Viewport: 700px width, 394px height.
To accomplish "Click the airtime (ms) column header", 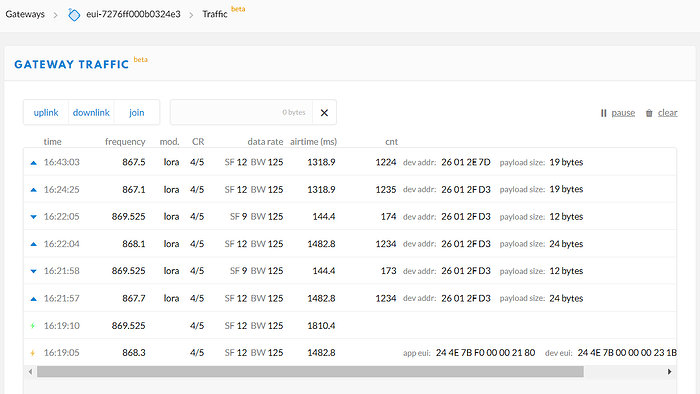I will [313, 141].
